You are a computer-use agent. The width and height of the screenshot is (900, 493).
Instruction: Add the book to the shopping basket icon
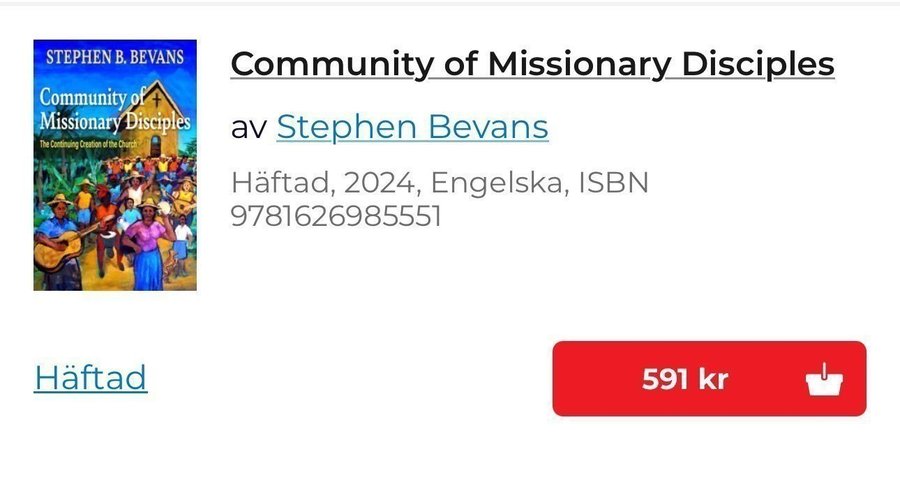(824, 379)
